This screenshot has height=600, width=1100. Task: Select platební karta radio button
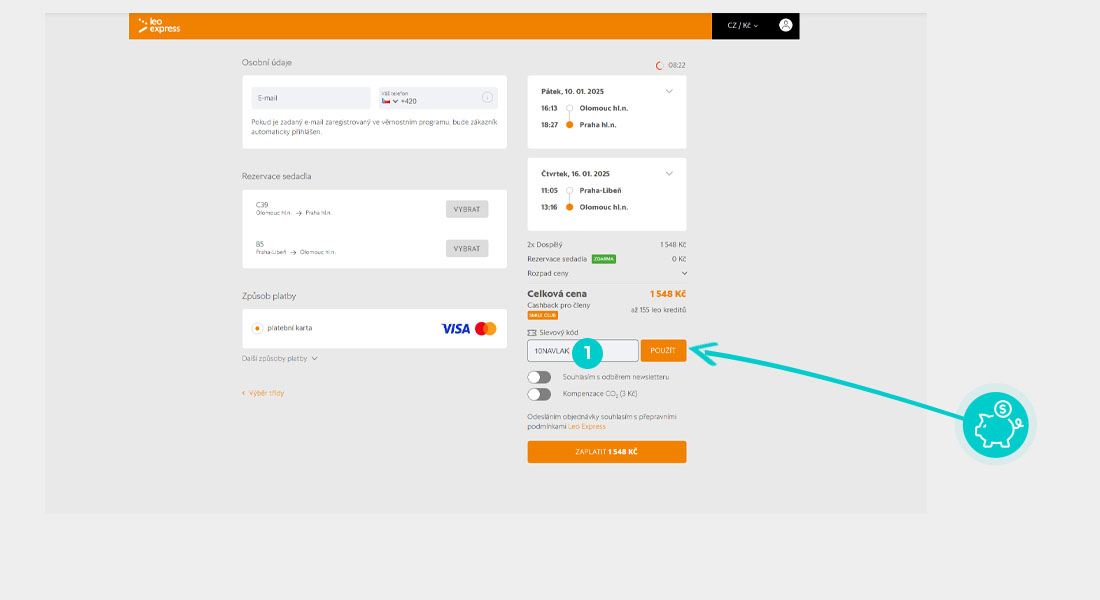(257, 328)
